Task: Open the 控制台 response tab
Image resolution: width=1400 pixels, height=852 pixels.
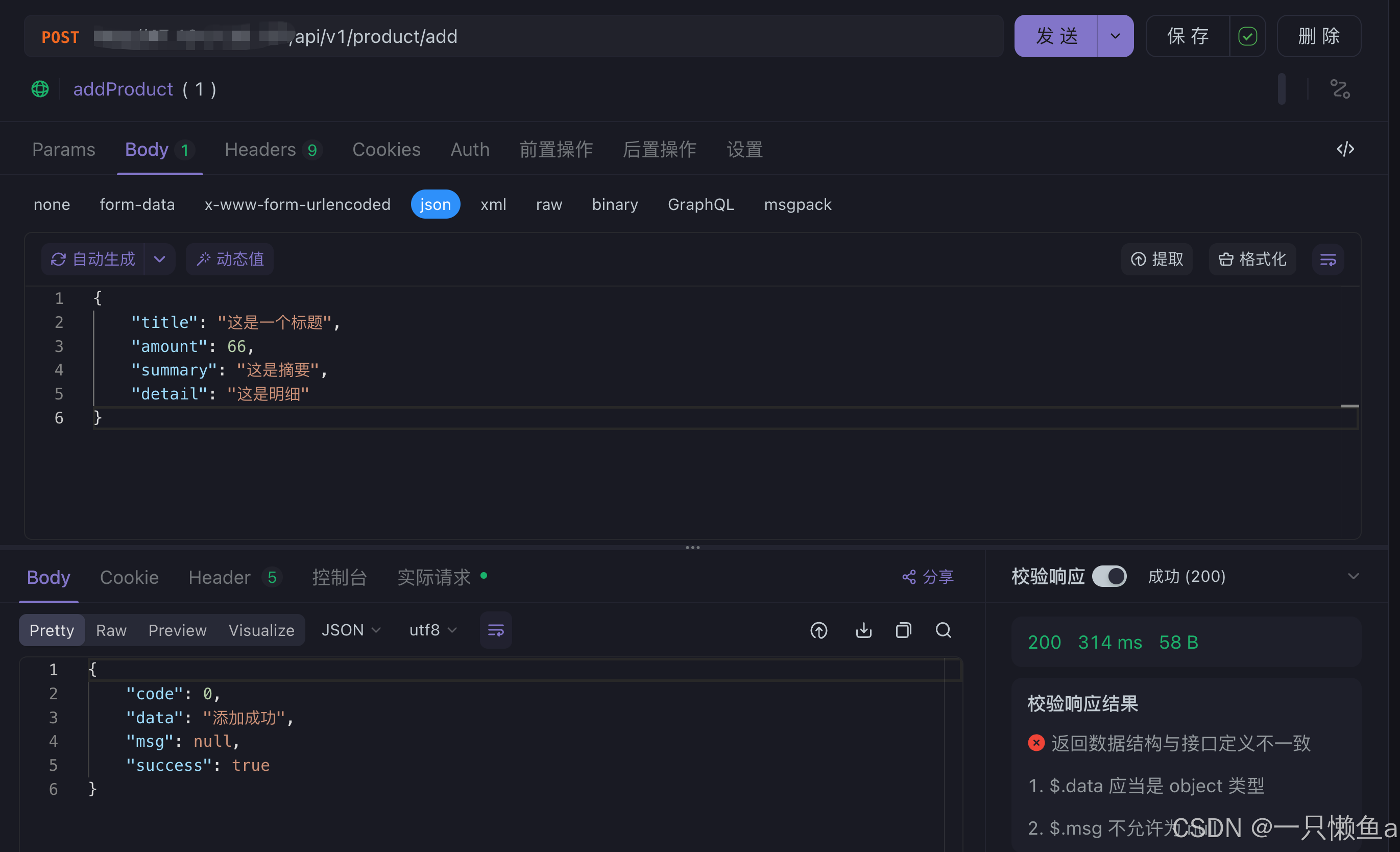Action: coord(339,578)
